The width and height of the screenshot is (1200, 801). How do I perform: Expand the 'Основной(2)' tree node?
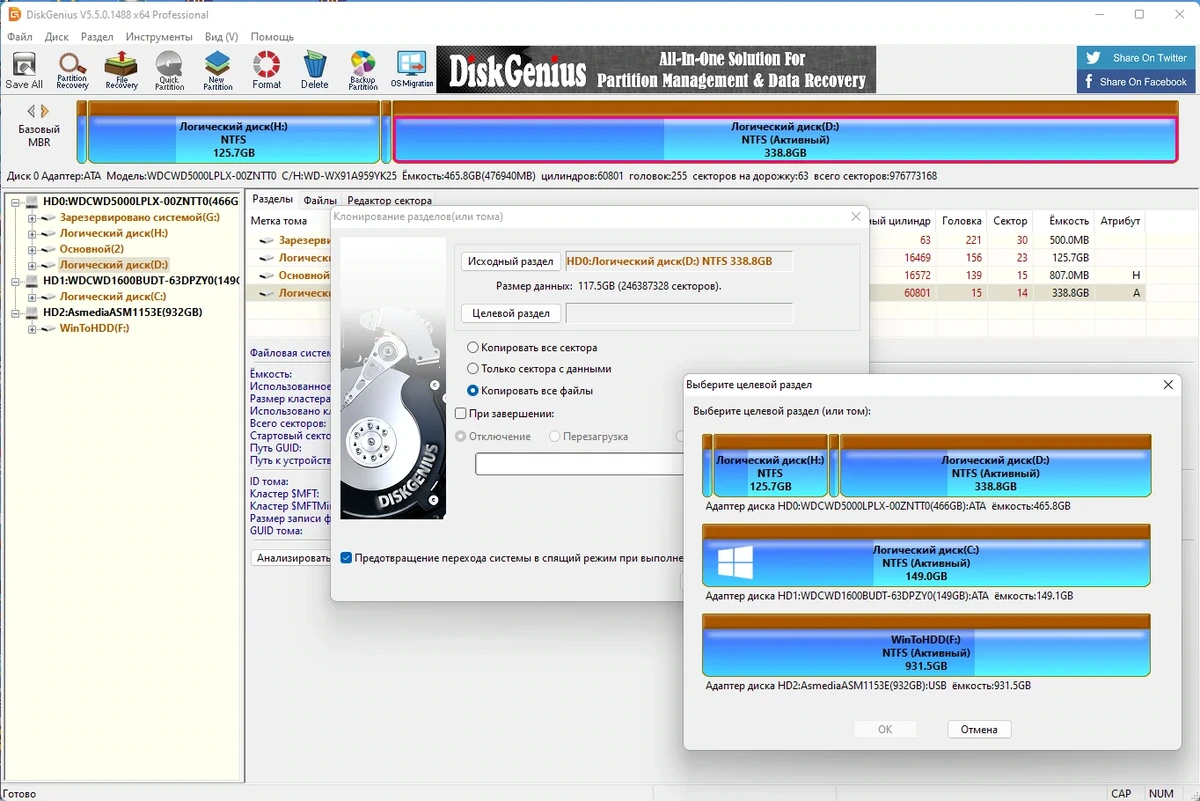click(x=32, y=250)
